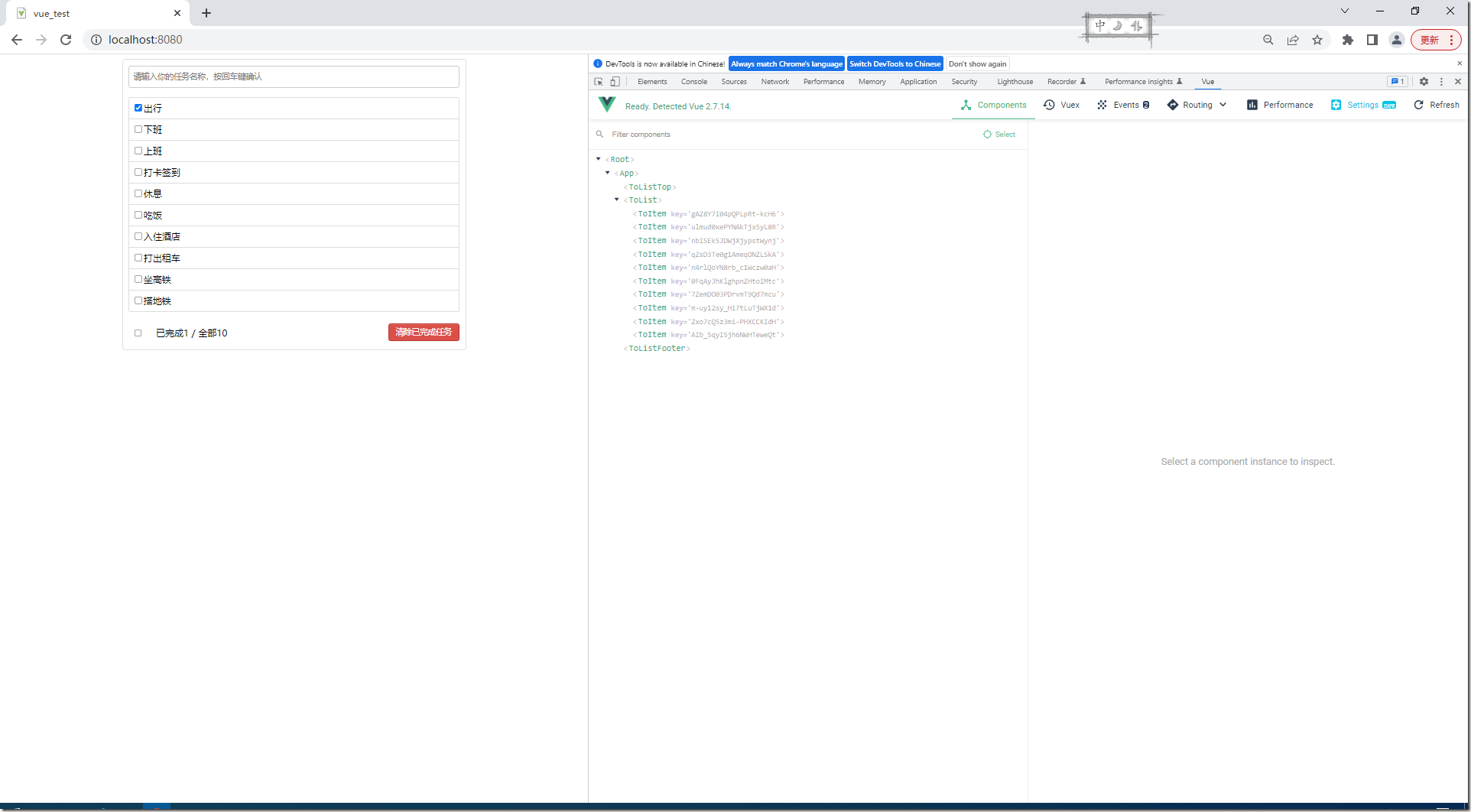Check the 下班 task checkbox
Image resolution: width=1471 pixels, height=812 pixels.
(138, 129)
